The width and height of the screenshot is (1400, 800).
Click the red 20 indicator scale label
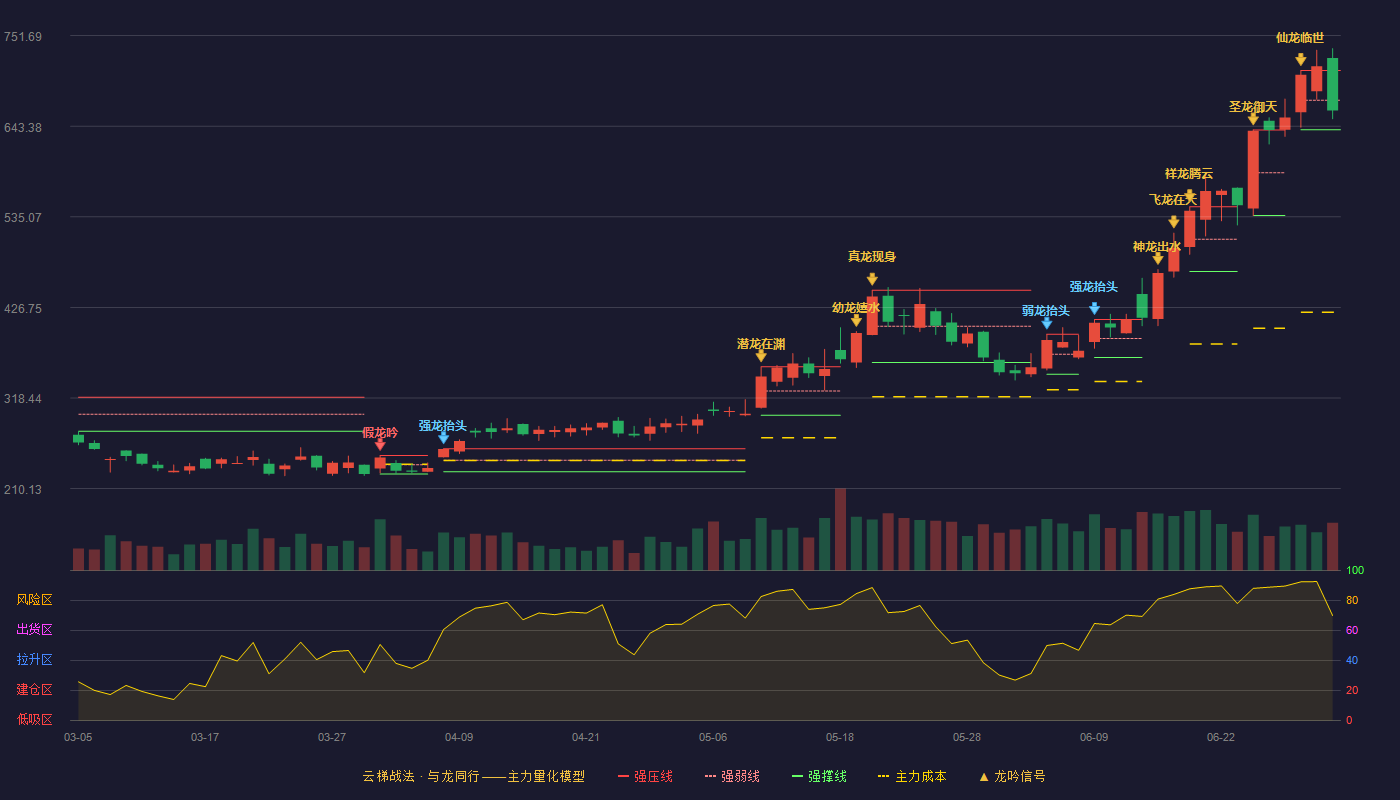click(x=1352, y=691)
